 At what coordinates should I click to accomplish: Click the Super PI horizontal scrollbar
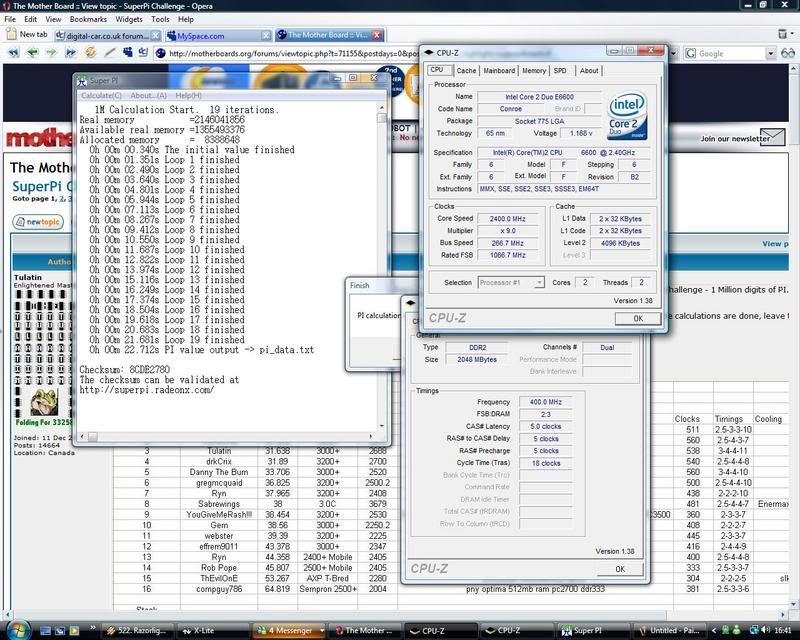pyautogui.click(x=225, y=436)
